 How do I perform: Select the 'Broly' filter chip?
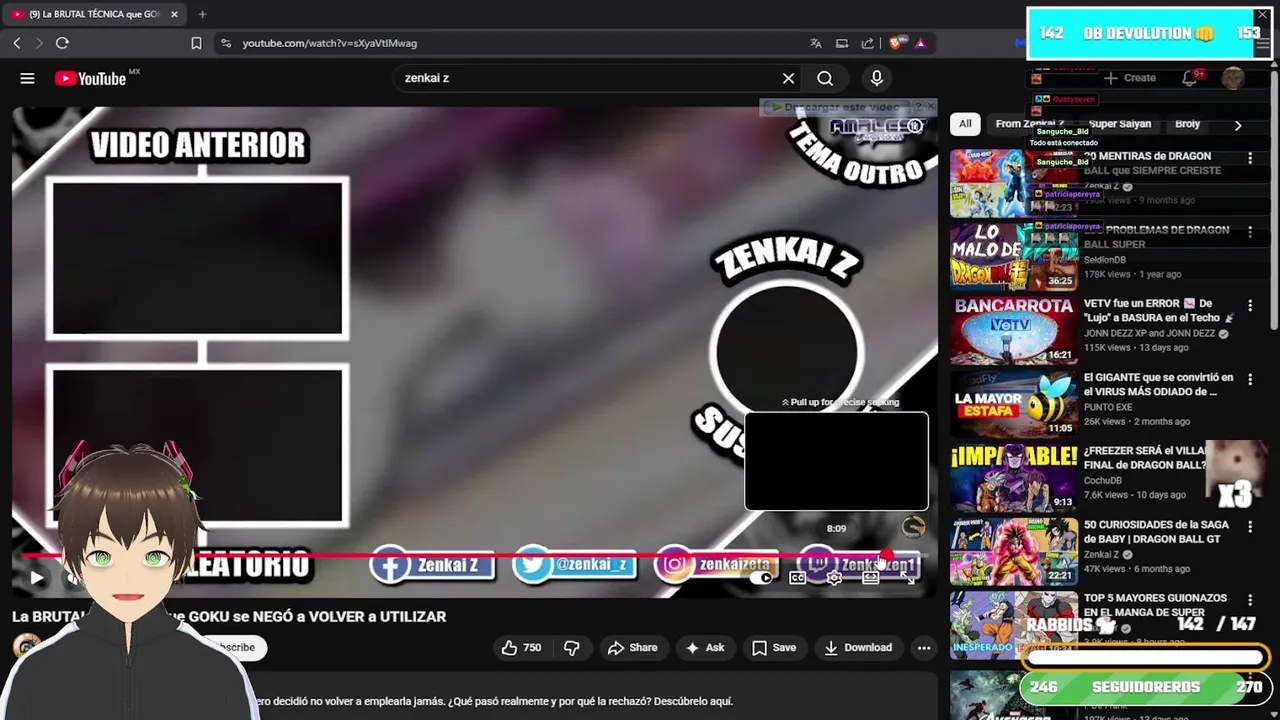click(x=1187, y=124)
